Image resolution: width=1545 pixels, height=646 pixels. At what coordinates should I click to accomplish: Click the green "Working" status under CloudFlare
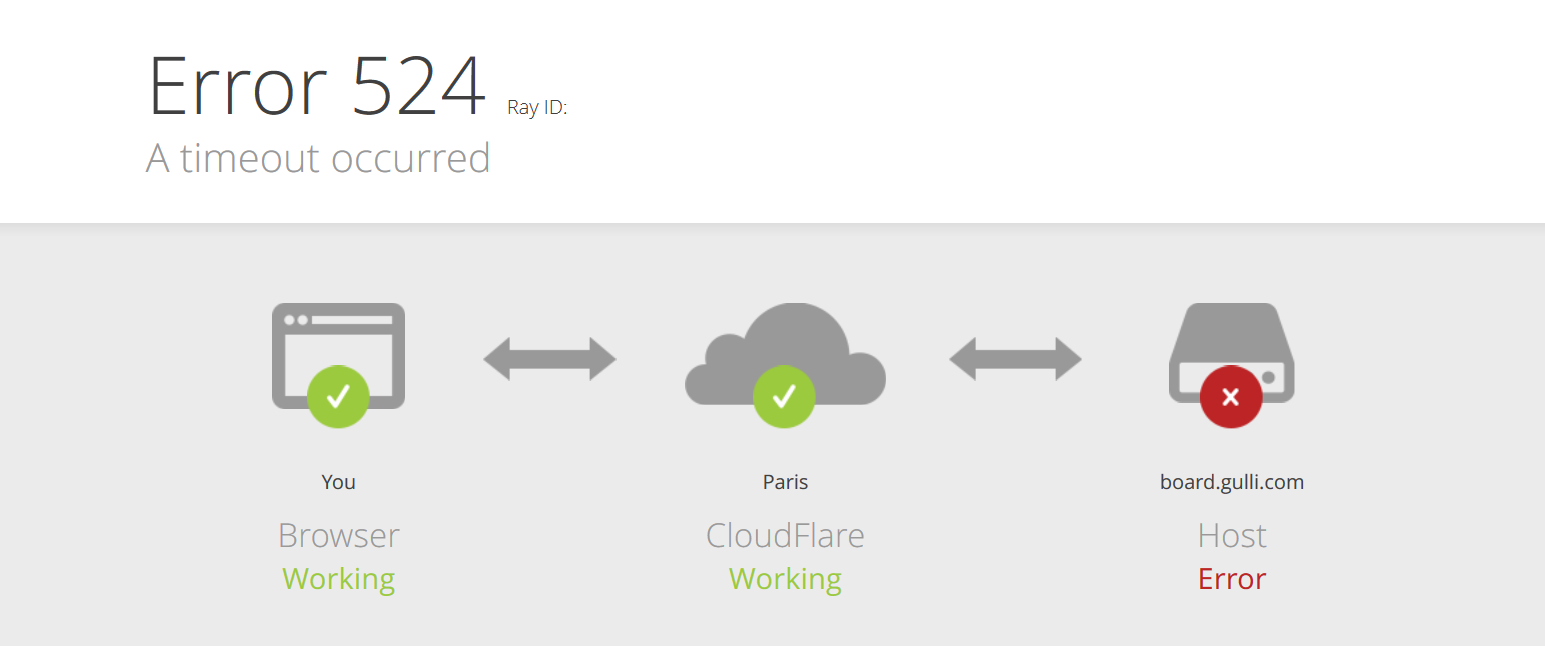click(x=785, y=580)
